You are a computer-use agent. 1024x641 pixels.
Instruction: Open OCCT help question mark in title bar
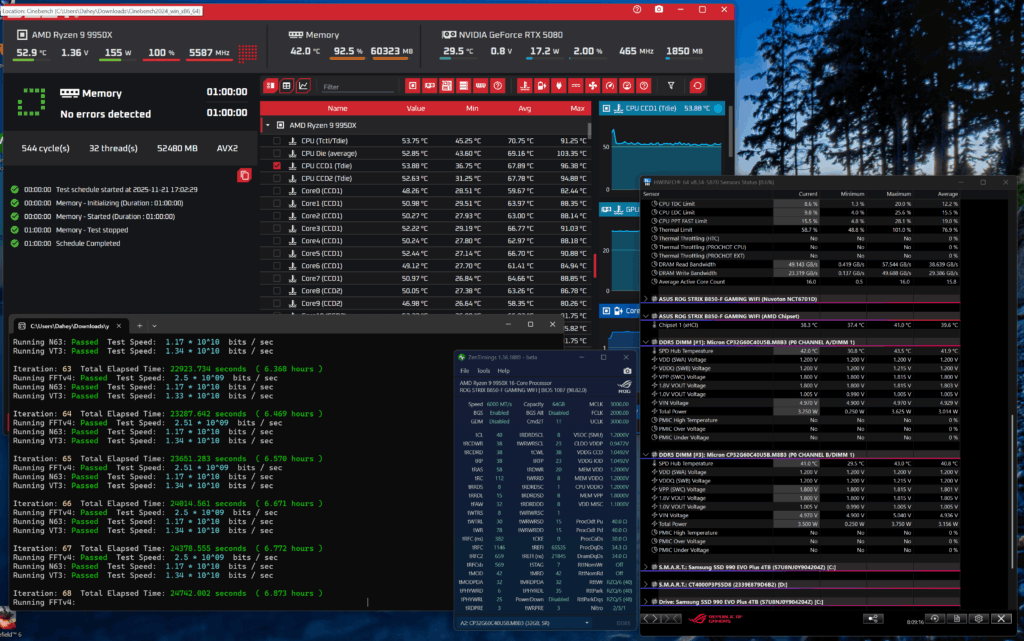[637, 10]
